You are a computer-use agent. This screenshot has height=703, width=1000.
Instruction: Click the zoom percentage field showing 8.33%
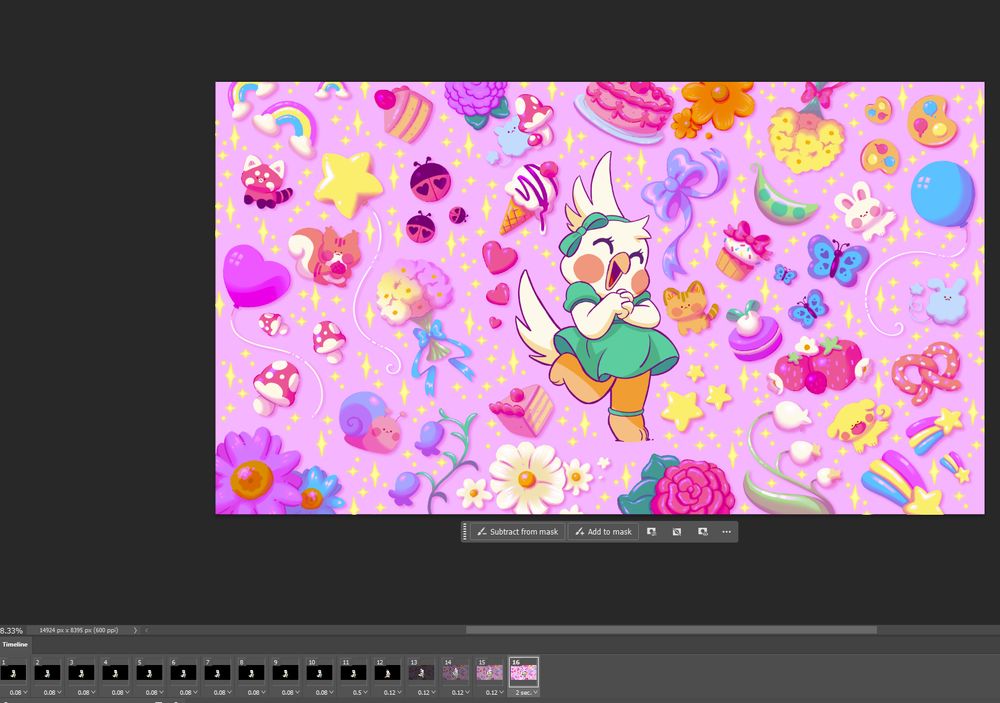pyautogui.click(x=12, y=631)
